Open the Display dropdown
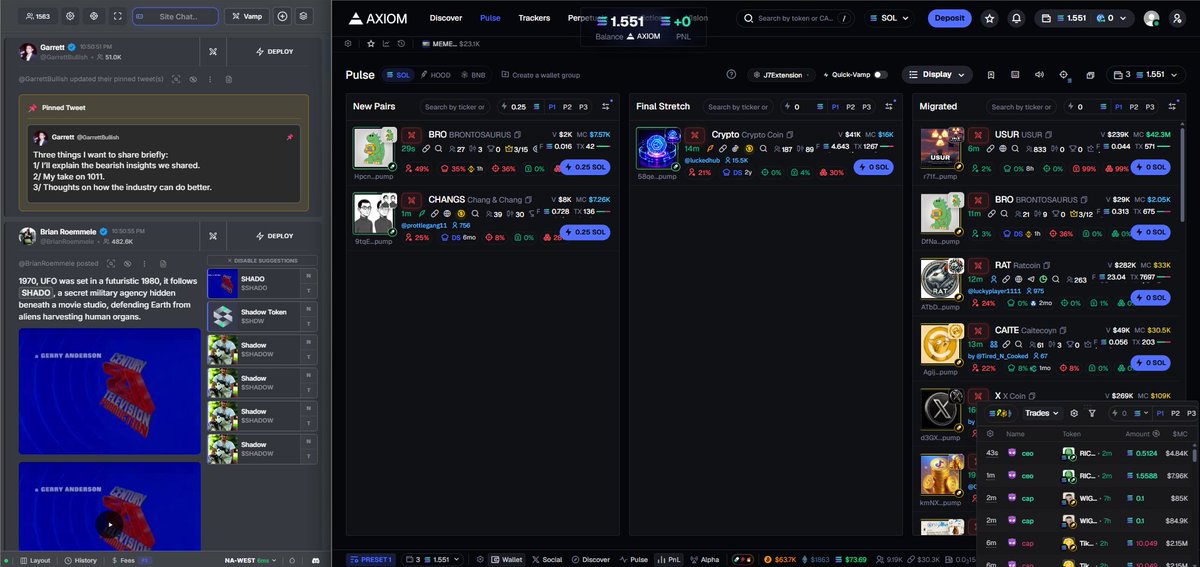 [937, 75]
